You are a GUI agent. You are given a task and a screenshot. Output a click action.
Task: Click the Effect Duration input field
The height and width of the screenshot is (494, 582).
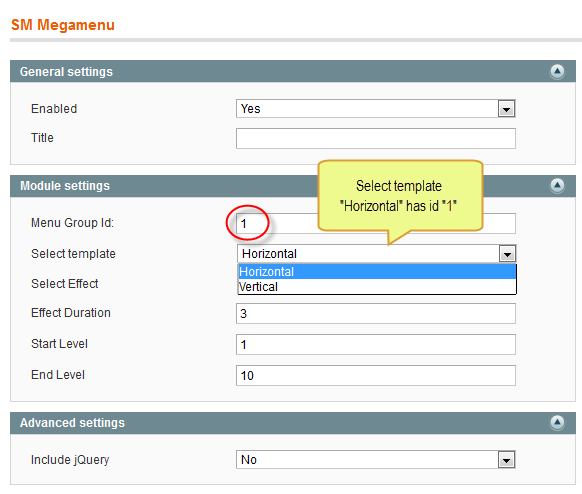point(376,314)
